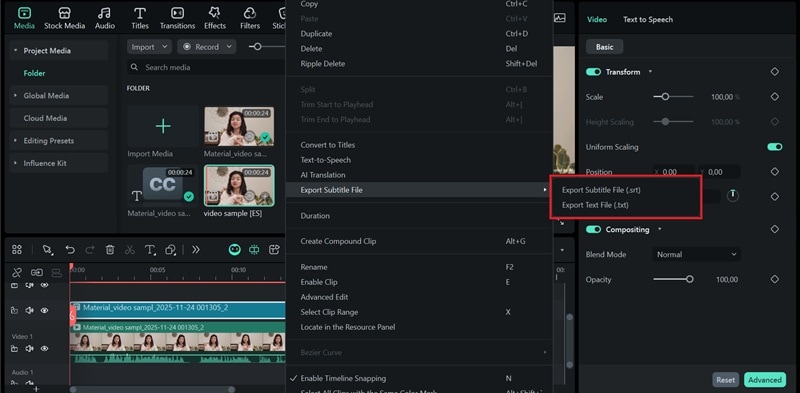Click the Search media field
The image size is (800, 393).
[x=206, y=67]
